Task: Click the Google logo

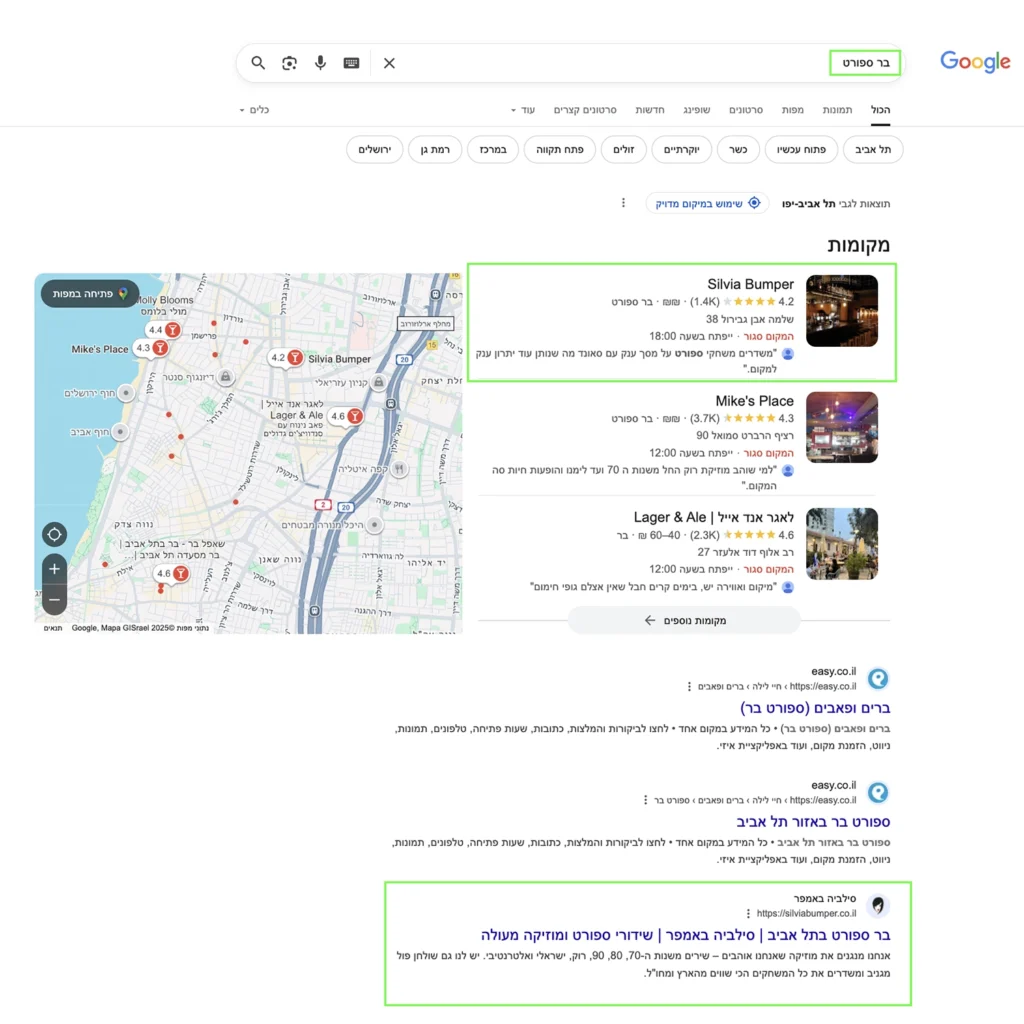Action: 975,62
